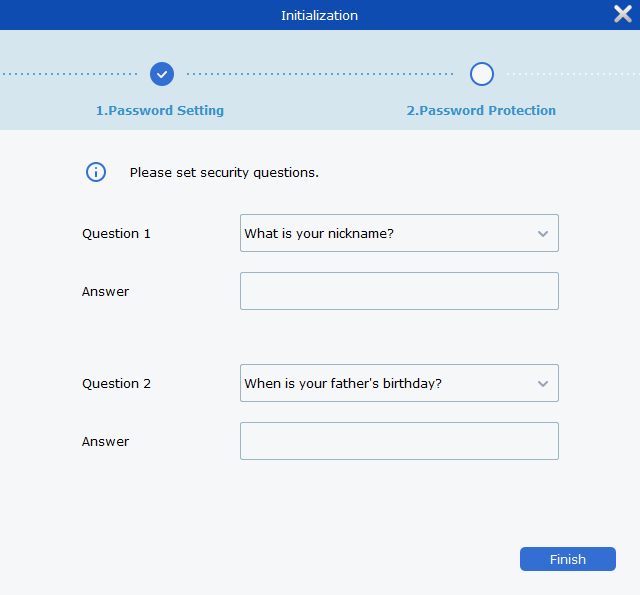Click the info icon beside the security prompt
The width and height of the screenshot is (640, 595).
coord(96,172)
